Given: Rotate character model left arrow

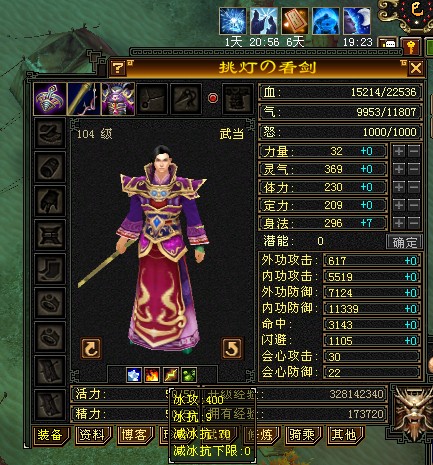Looking at the screenshot, I should click(91, 348).
